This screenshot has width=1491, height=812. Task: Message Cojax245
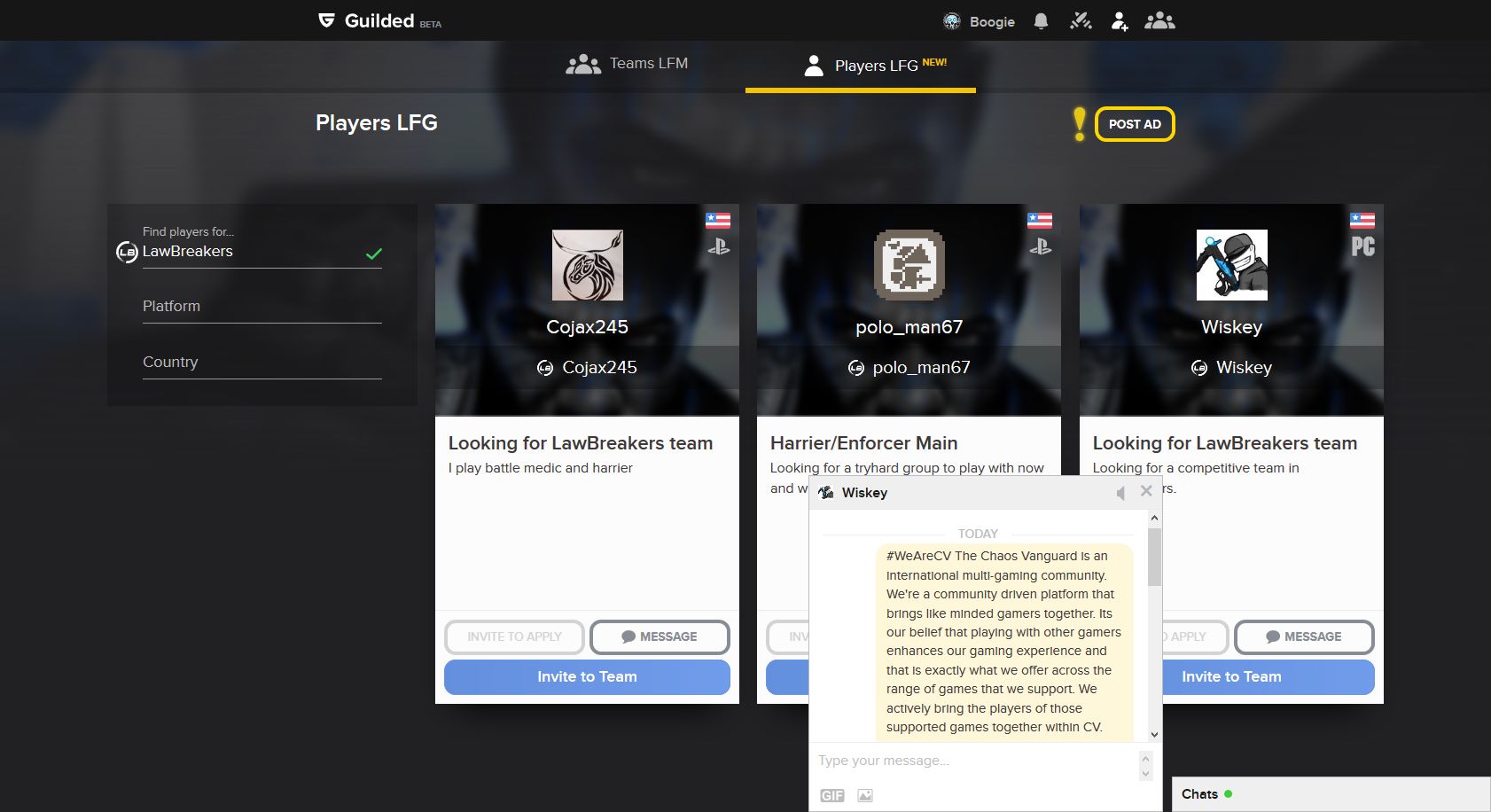click(660, 636)
